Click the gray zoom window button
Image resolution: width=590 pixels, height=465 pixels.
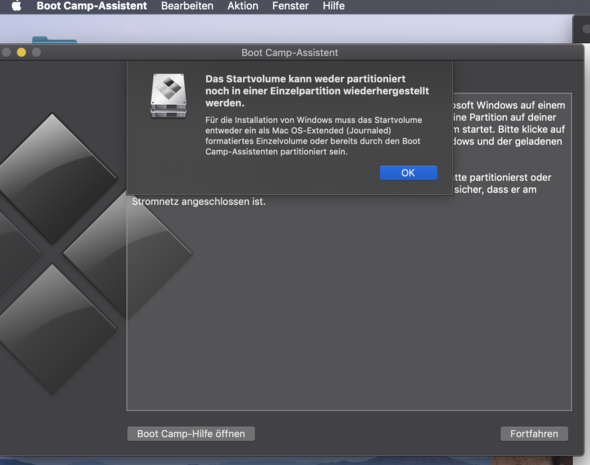pos(36,52)
